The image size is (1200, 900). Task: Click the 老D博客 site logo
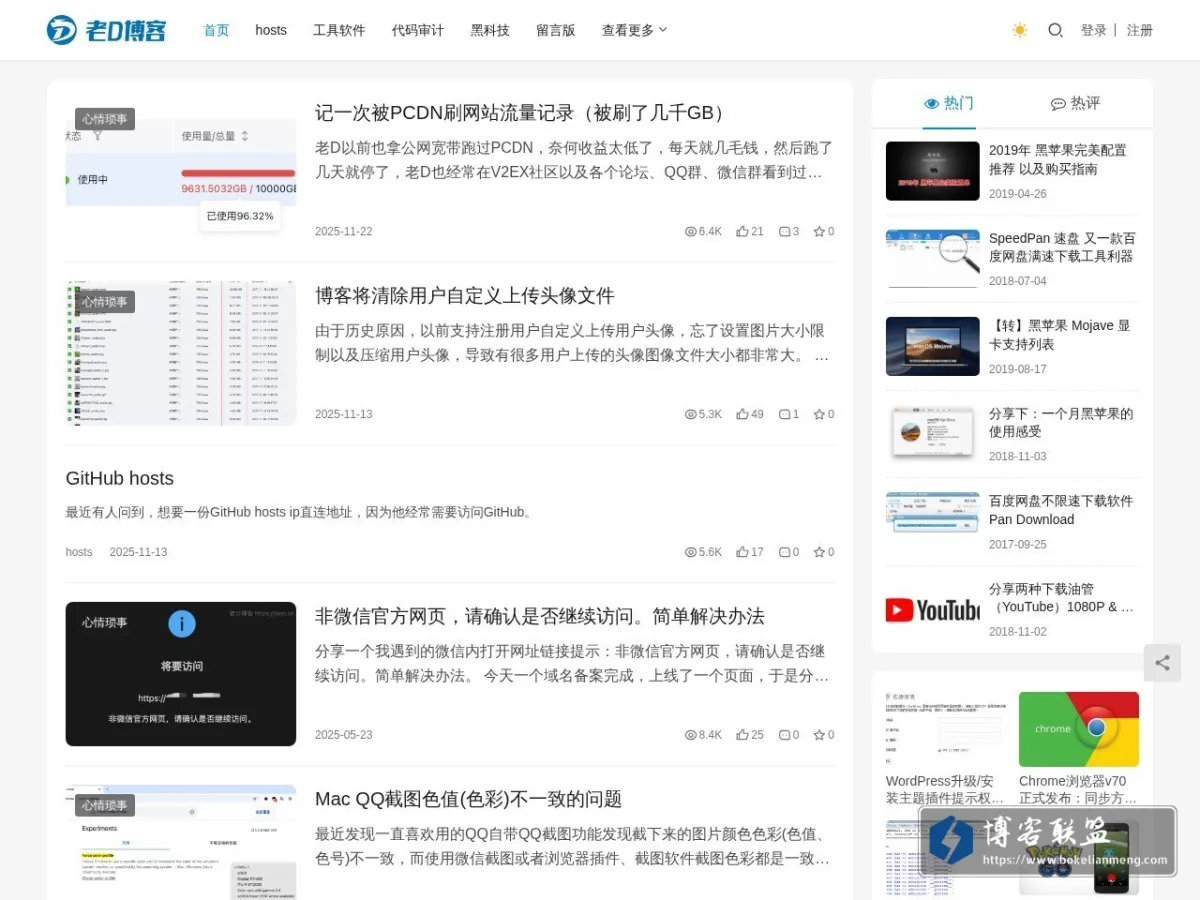click(x=106, y=30)
